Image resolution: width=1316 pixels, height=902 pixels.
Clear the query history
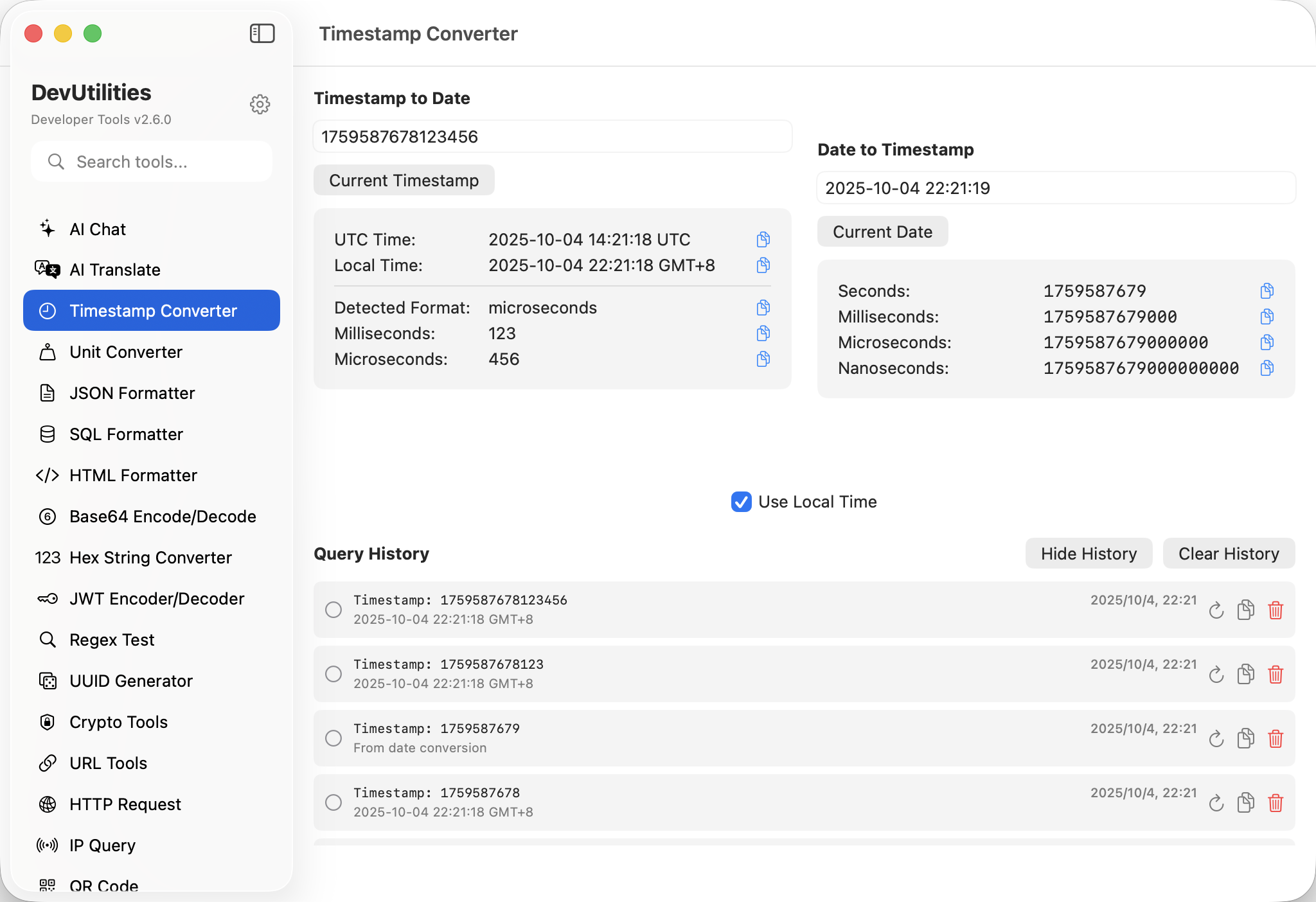pyautogui.click(x=1229, y=553)
